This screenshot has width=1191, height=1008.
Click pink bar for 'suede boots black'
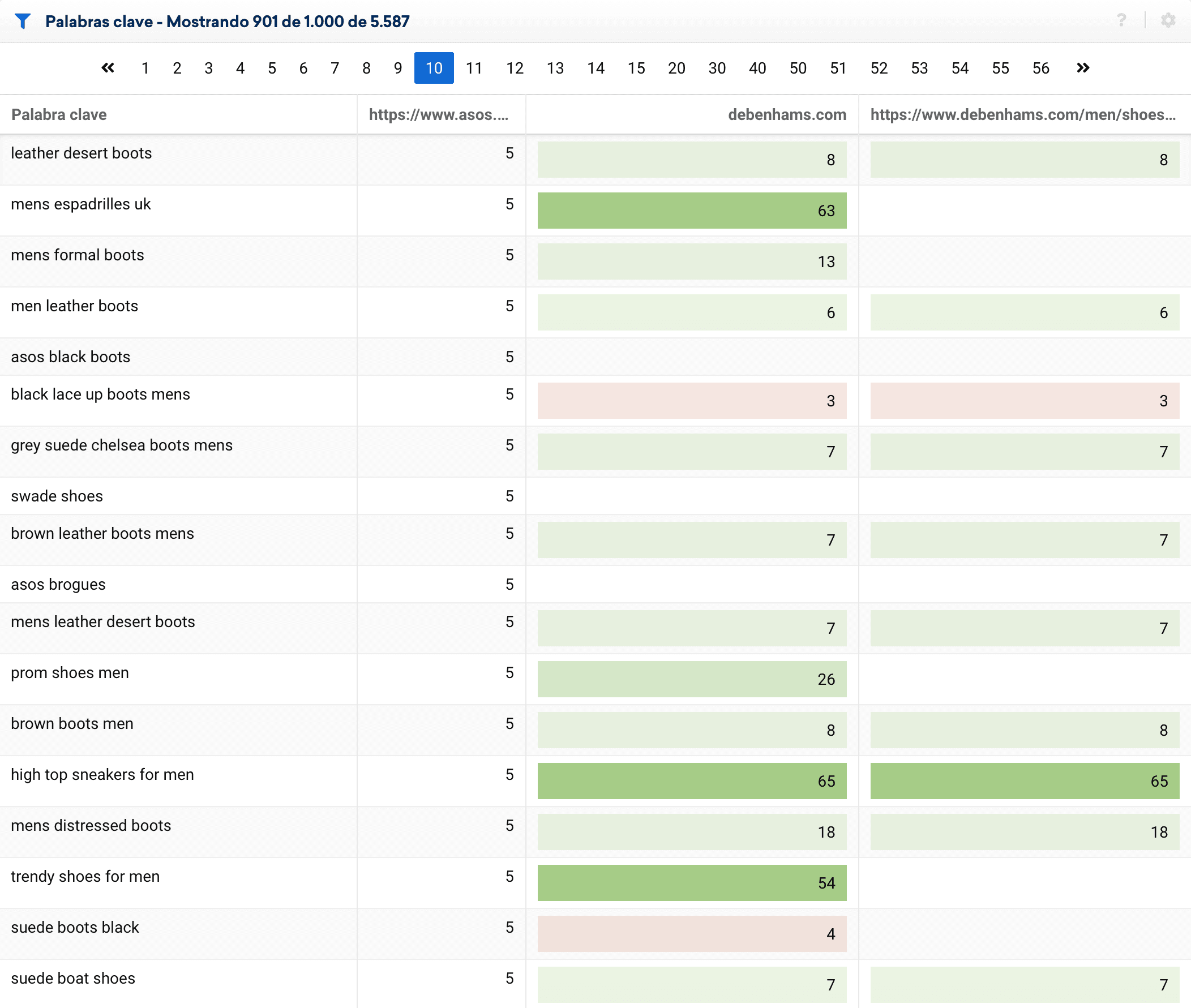[x=692, y=933]
